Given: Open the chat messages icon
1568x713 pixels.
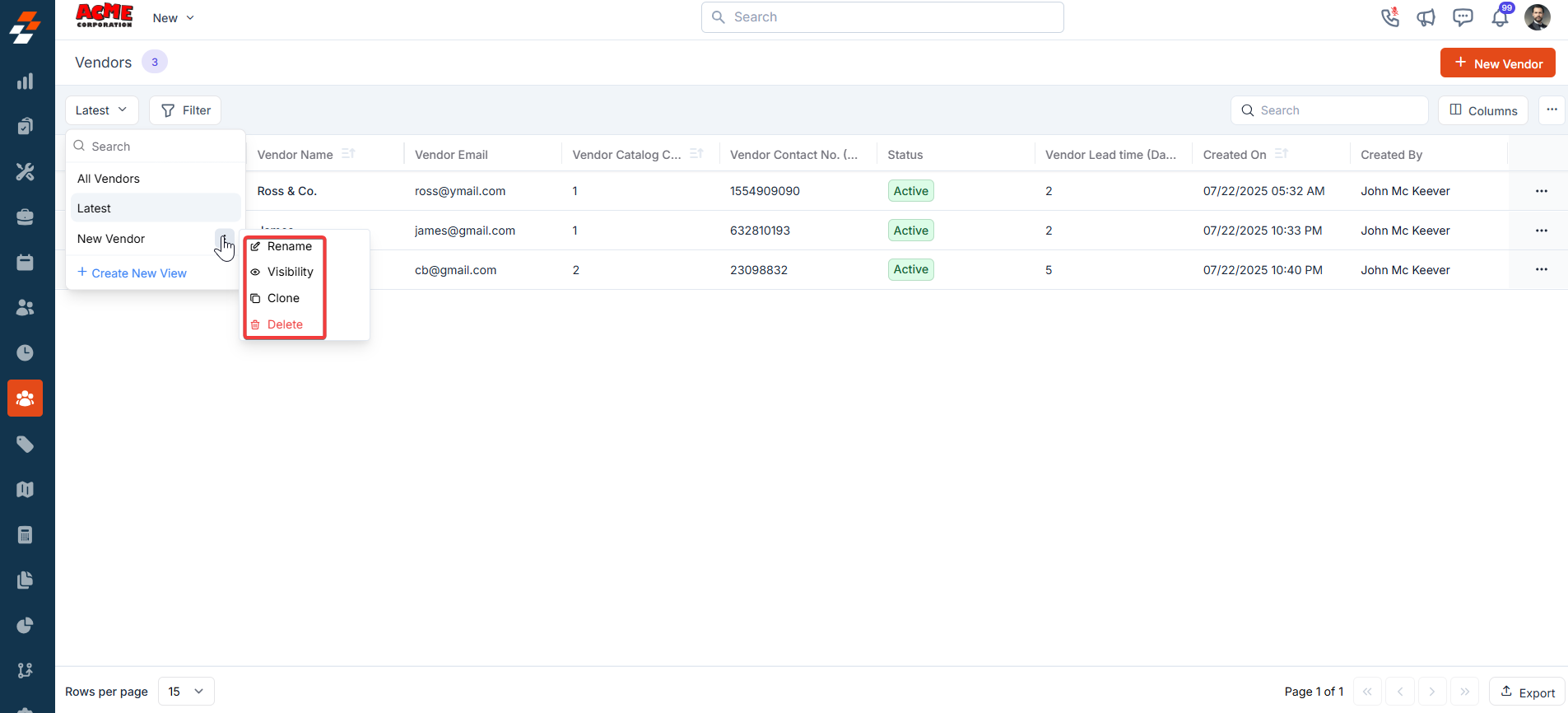Looking at the screenshot, I should click(1463, 17).
